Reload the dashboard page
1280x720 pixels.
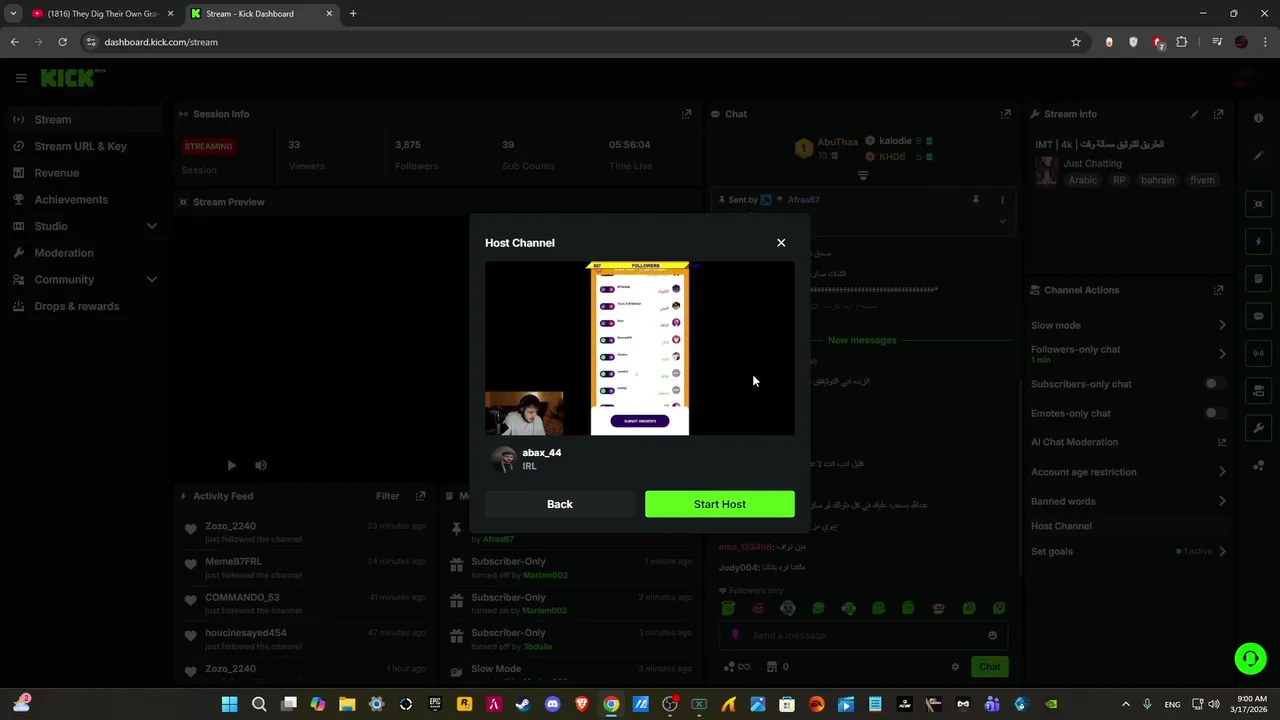coord(62,42)
